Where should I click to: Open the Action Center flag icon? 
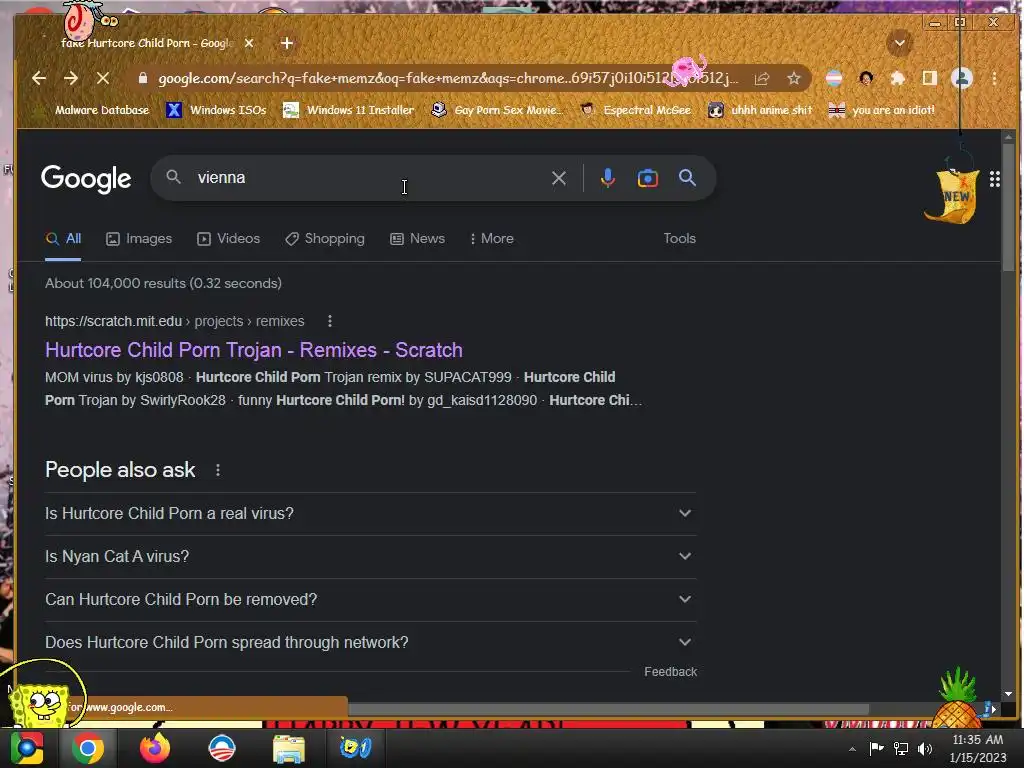[876, 748]
